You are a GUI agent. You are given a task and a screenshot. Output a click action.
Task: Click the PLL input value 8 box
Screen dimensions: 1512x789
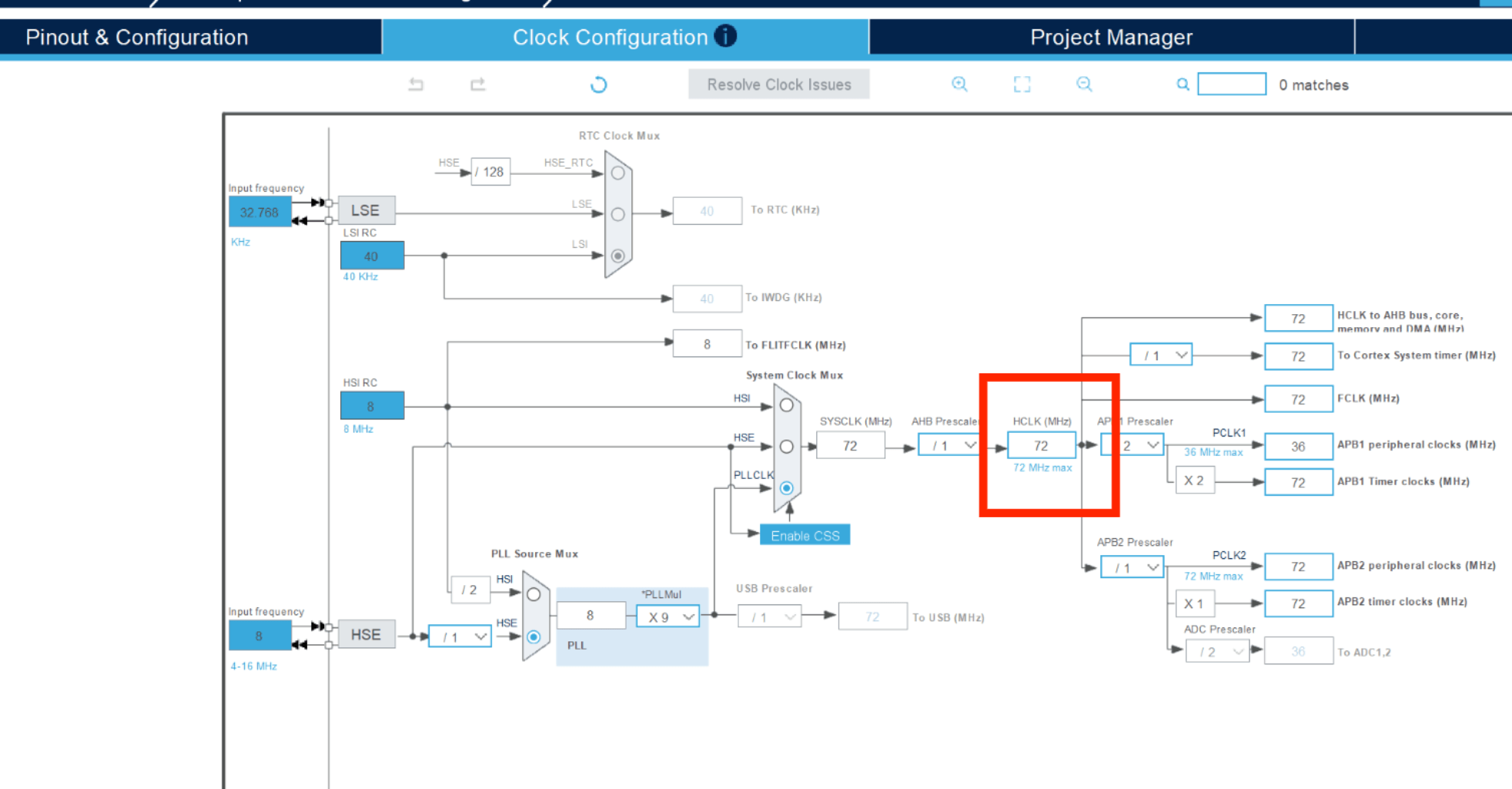[590, 615]
